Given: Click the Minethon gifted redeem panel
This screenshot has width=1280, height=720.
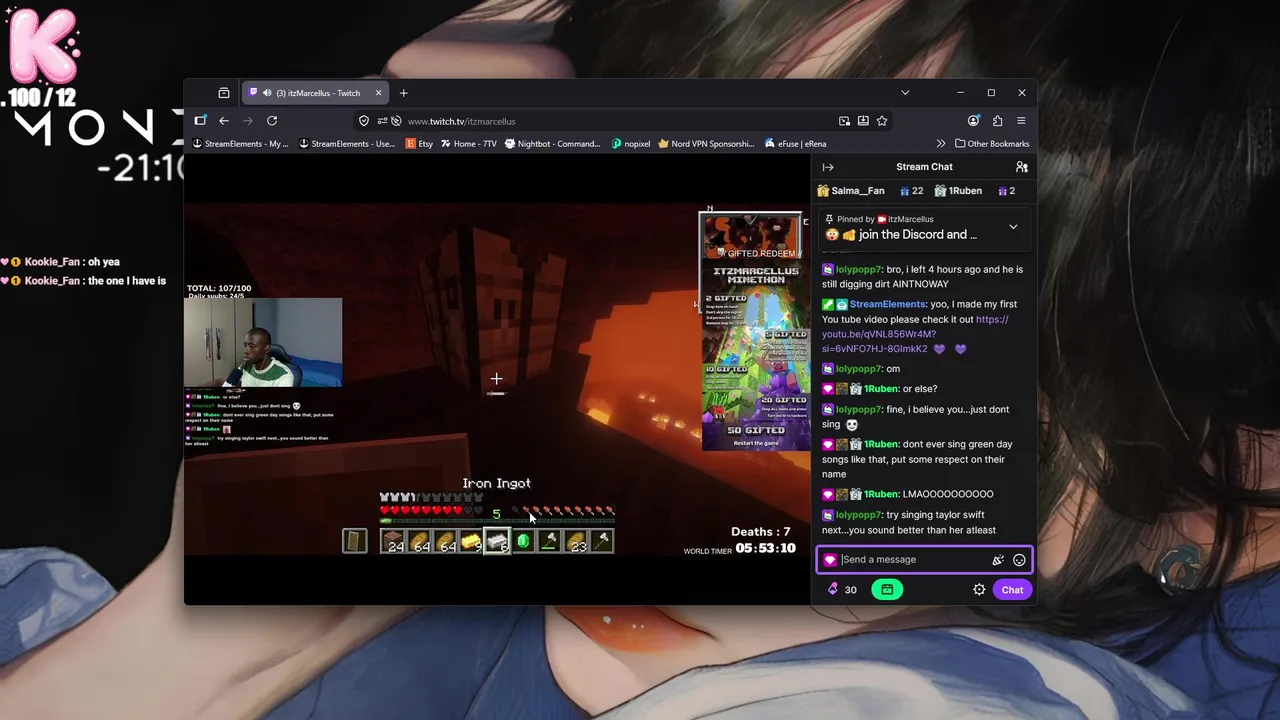Looking at the screenshot, I should pyautogui.click(x=755, y=331).
